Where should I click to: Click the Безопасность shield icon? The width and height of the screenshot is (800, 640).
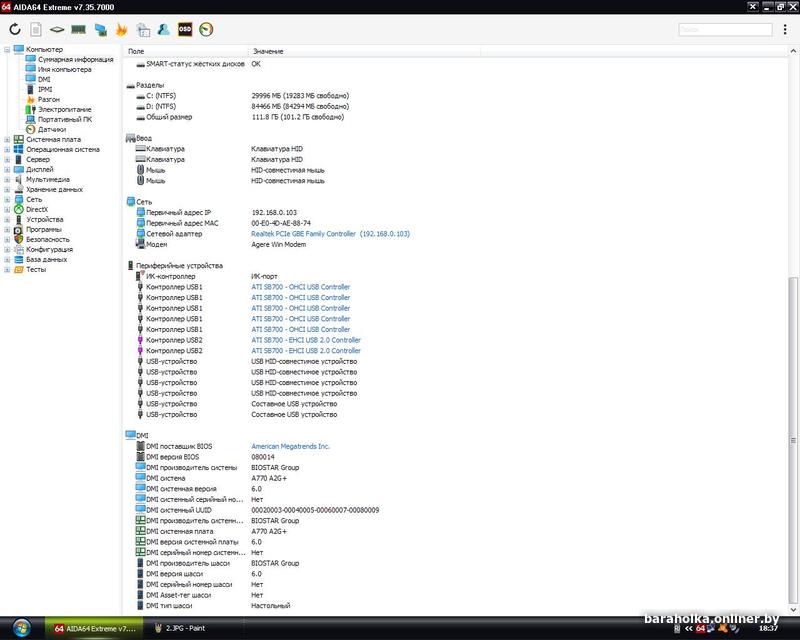[x=19, y=239]
